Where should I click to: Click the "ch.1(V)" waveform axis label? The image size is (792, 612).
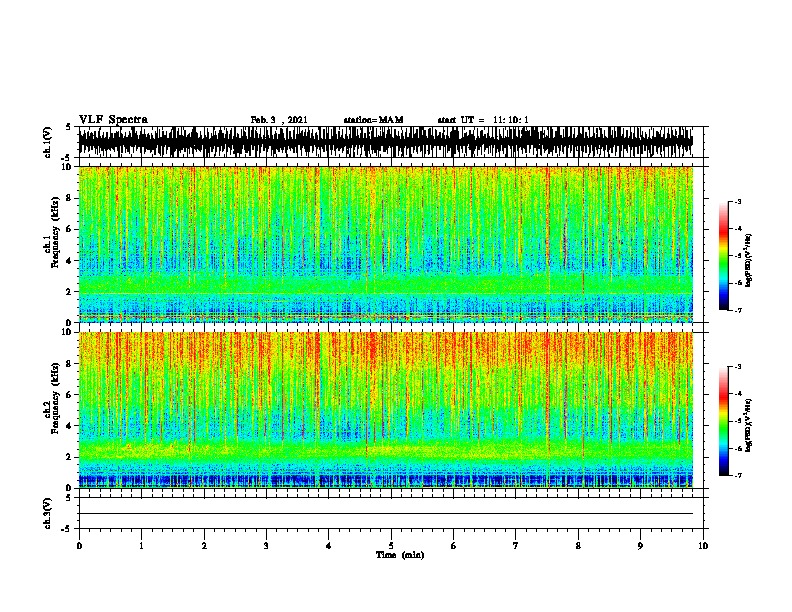[x=48, y=142]
